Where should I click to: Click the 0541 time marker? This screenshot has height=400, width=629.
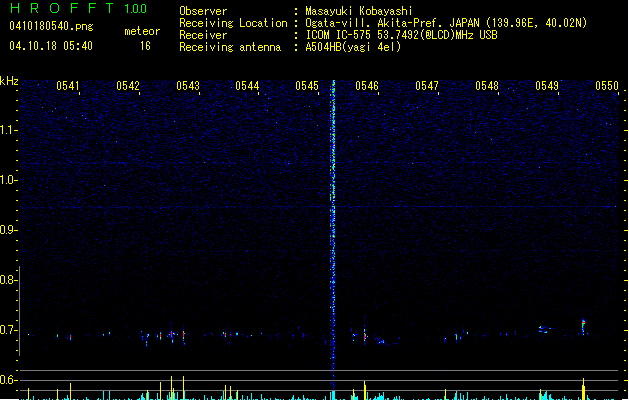[68, 86]
